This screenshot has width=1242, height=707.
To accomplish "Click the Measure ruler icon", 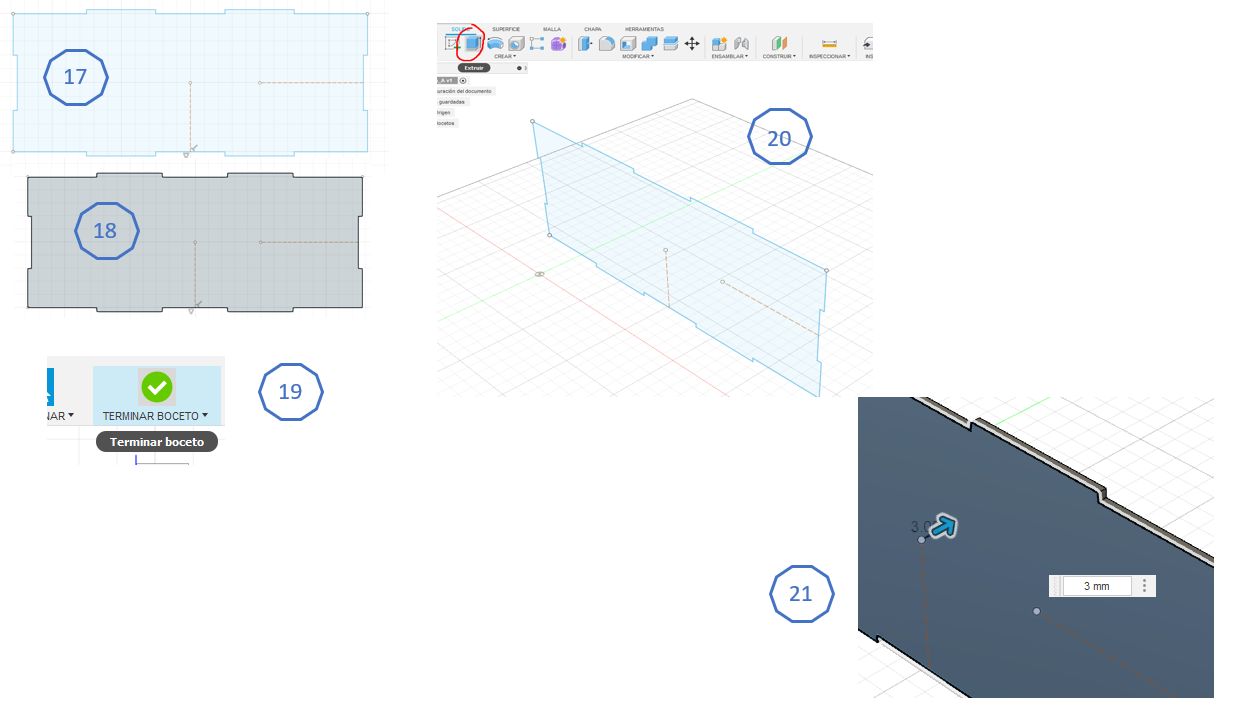I will click(x=830, y=44).
